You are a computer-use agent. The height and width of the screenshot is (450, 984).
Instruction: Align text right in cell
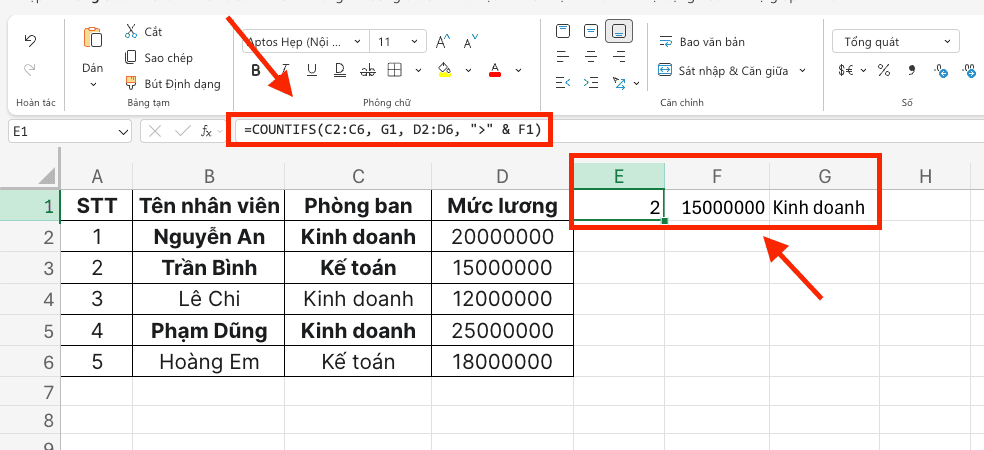(x=619, y=56)
